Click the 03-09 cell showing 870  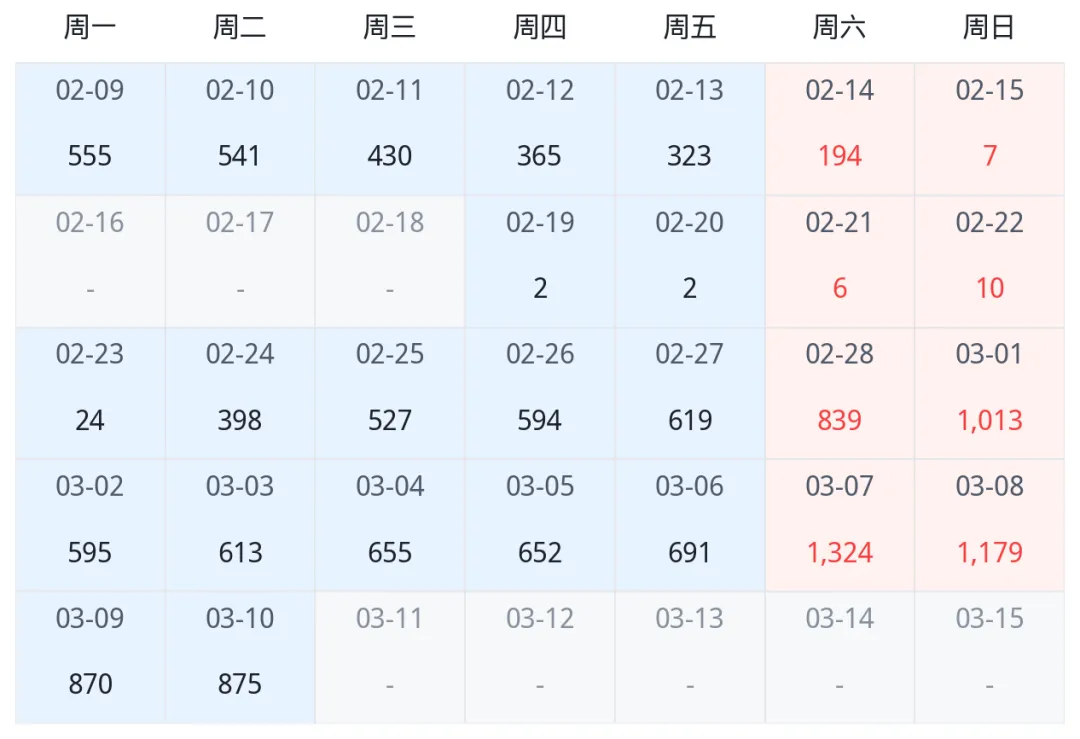coord(90,658)
